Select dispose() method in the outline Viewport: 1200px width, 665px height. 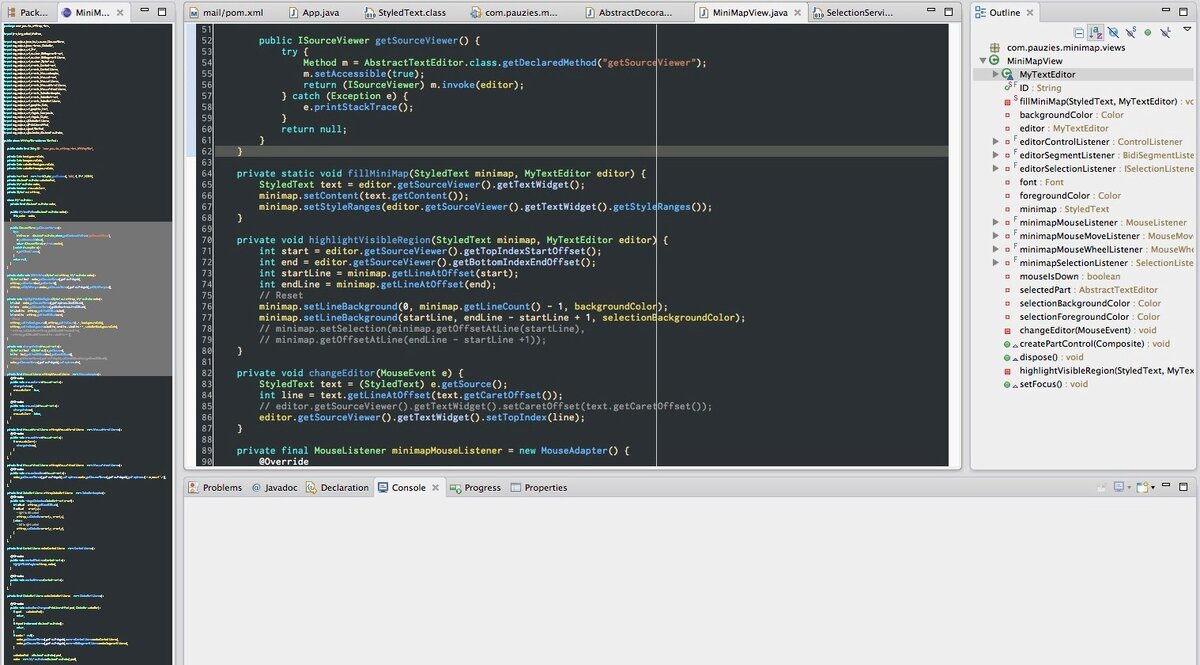[x=1051, y=357]
